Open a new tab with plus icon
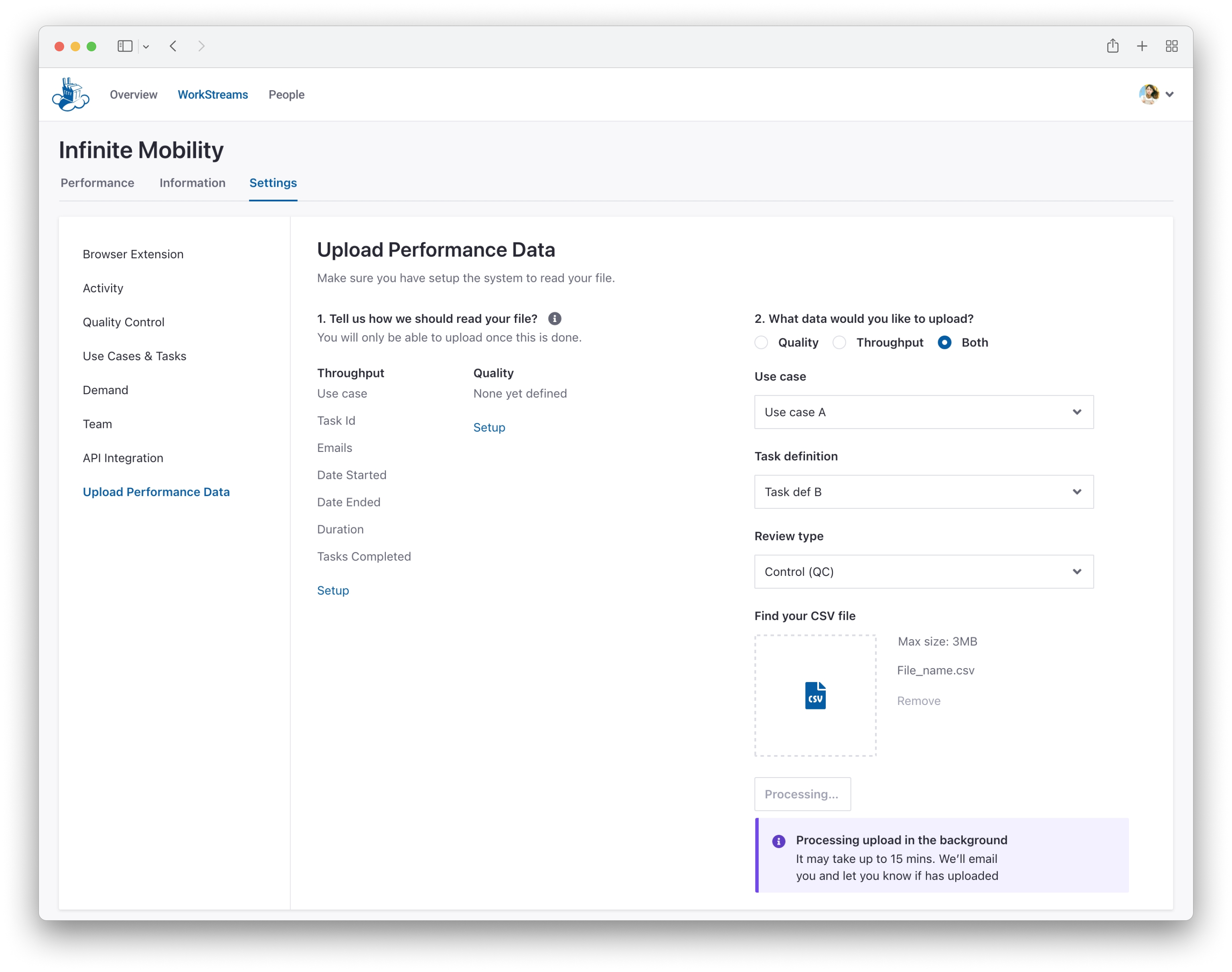Screen dimensions: 1232x972 pyautogui.click(x=1142, y=46)
